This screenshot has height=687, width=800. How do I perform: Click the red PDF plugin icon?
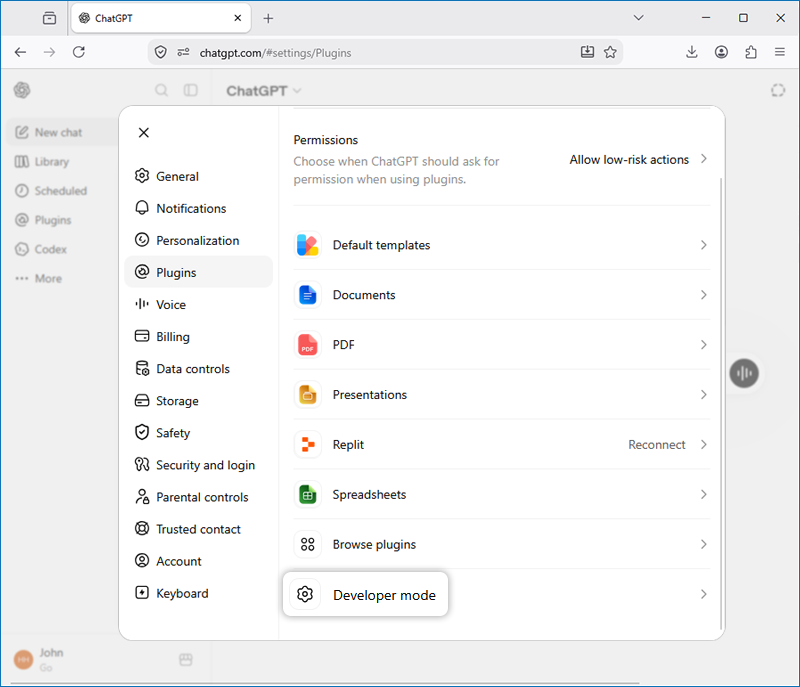308,345
